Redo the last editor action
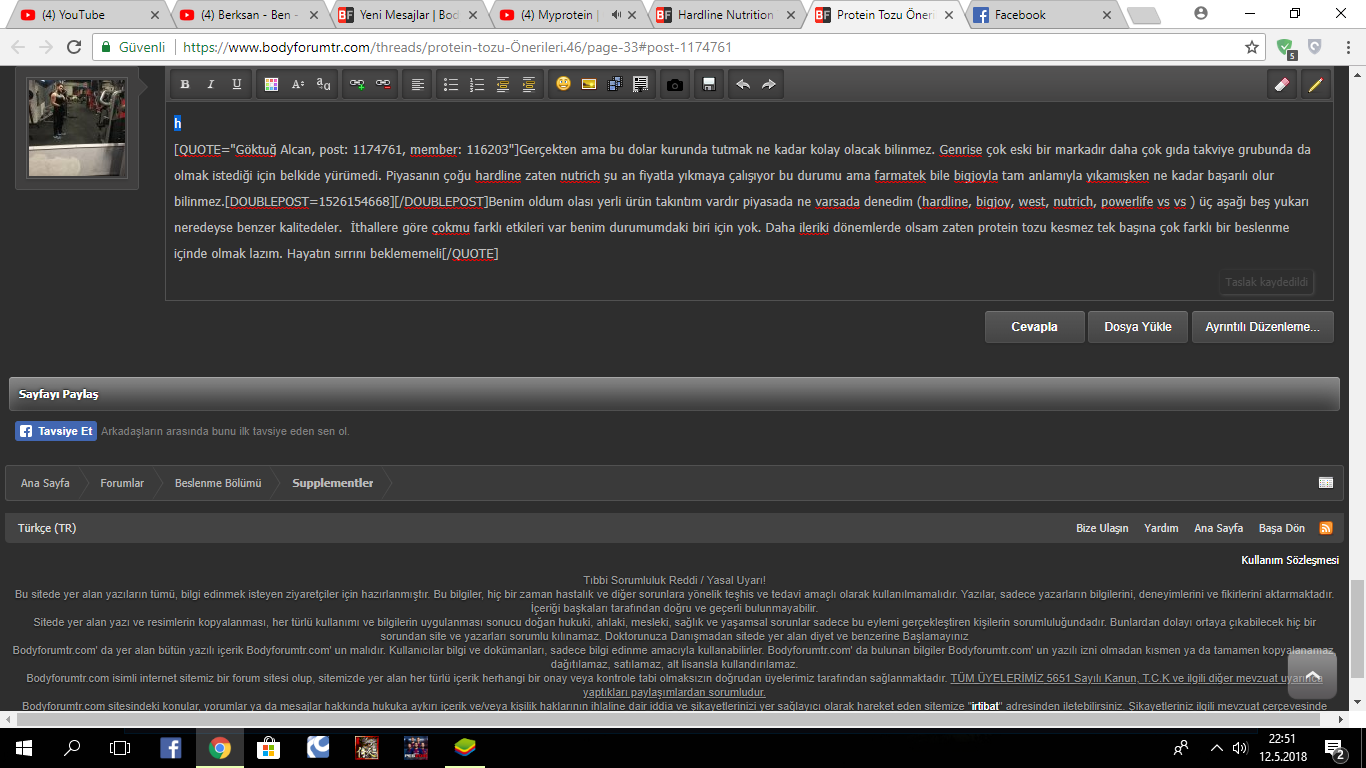This screenshot has width=1366, height=768. coord(769,85)
